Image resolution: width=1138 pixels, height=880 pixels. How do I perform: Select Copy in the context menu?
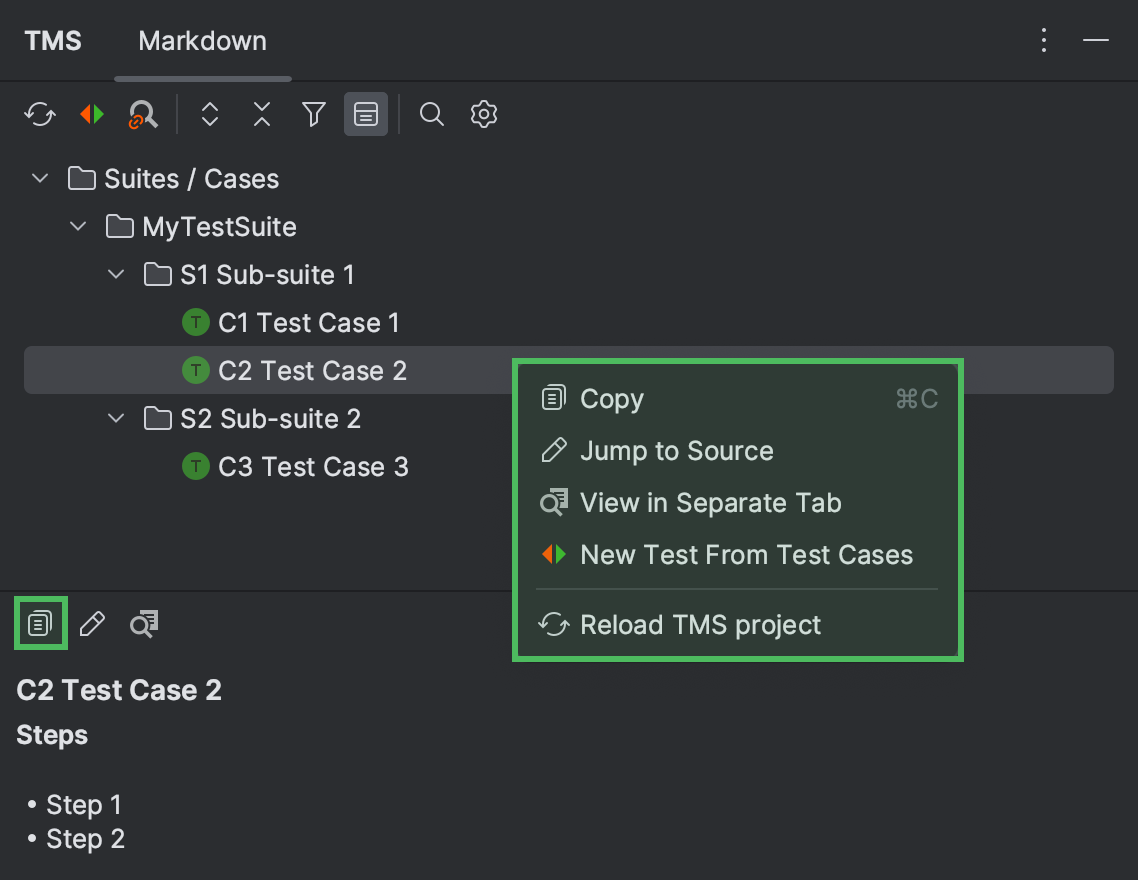pos(611,398)
